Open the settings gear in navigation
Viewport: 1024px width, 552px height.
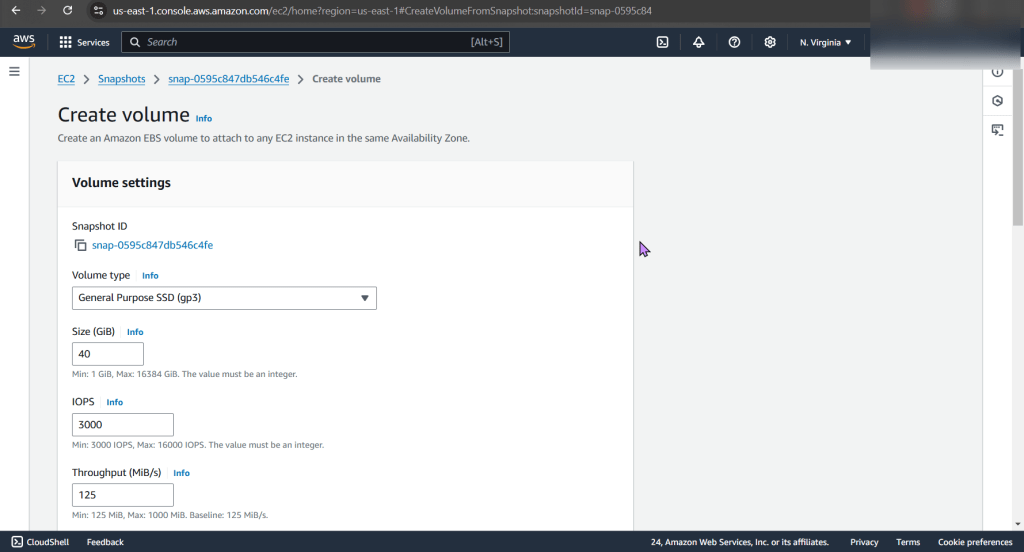point(770,42)
